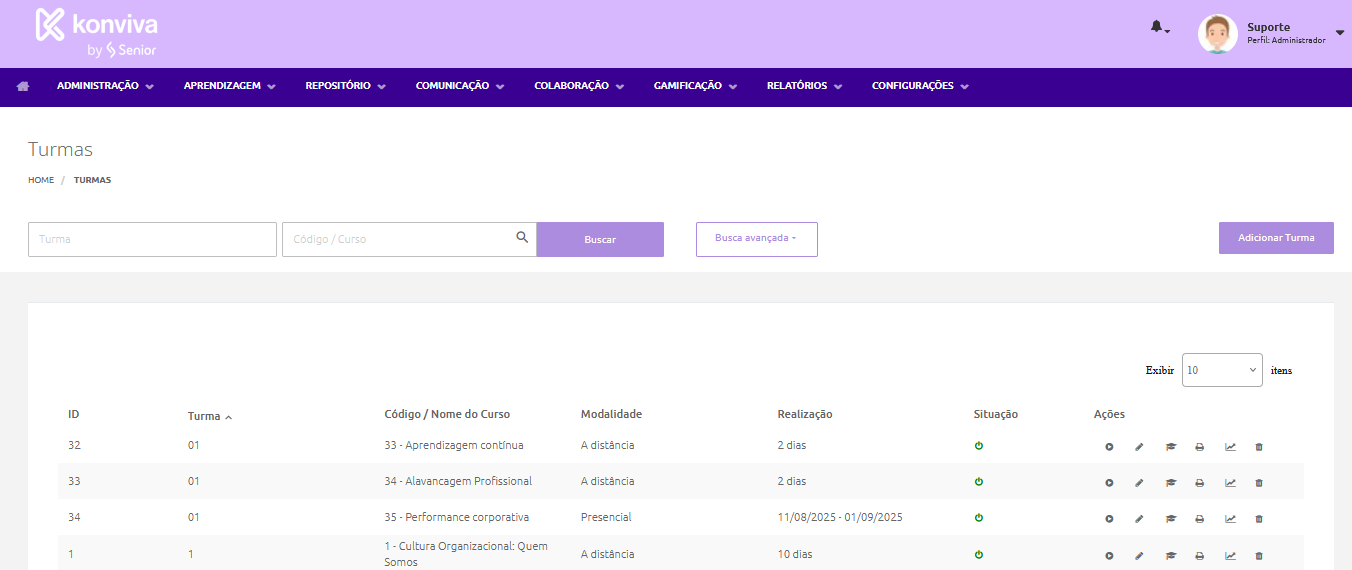Click the home icon in navigation bar
The width and height of the screenshot is (1352, 570).
[23, 87]
